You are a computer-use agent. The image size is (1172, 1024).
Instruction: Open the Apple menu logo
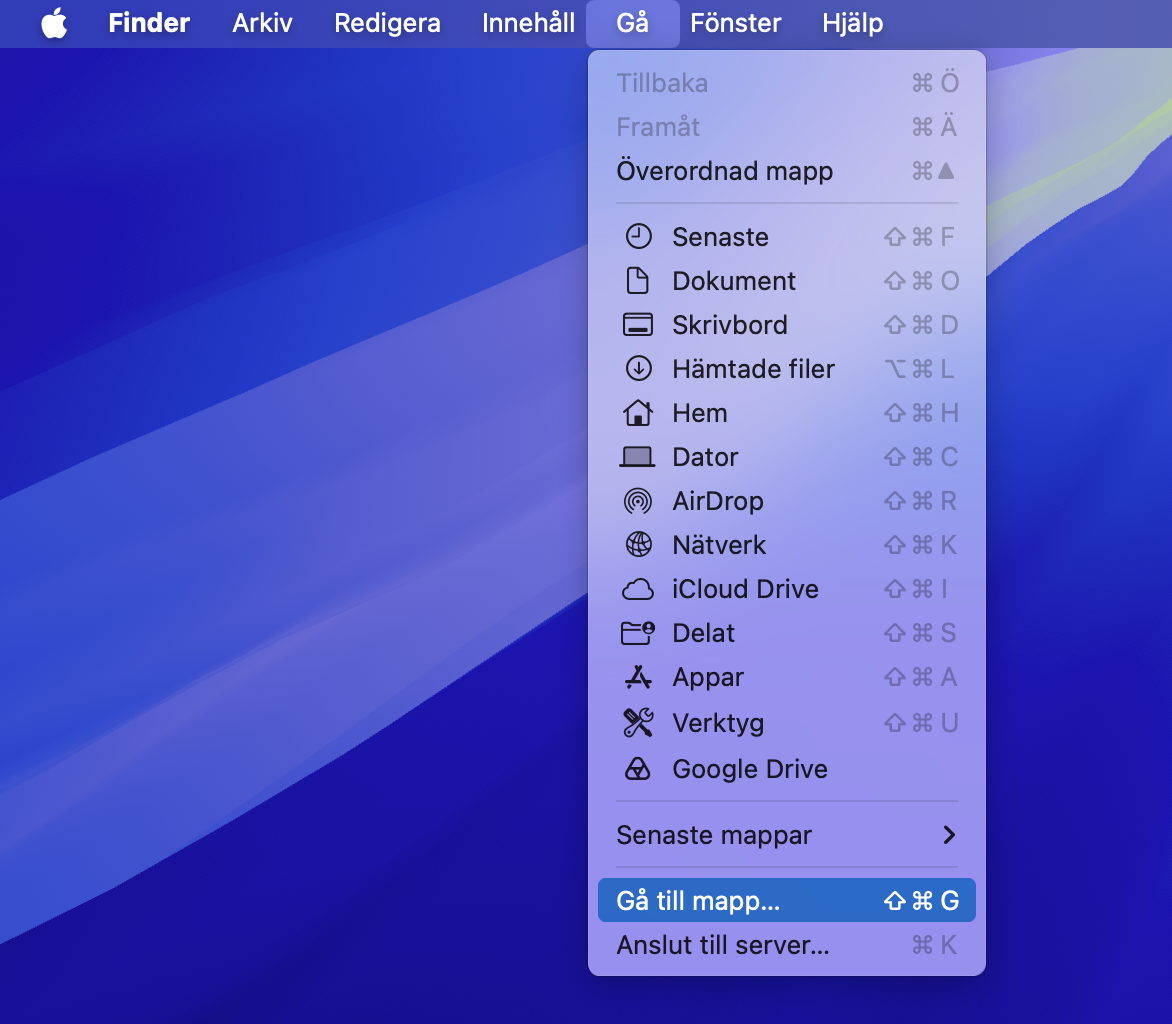click(54, 23)
